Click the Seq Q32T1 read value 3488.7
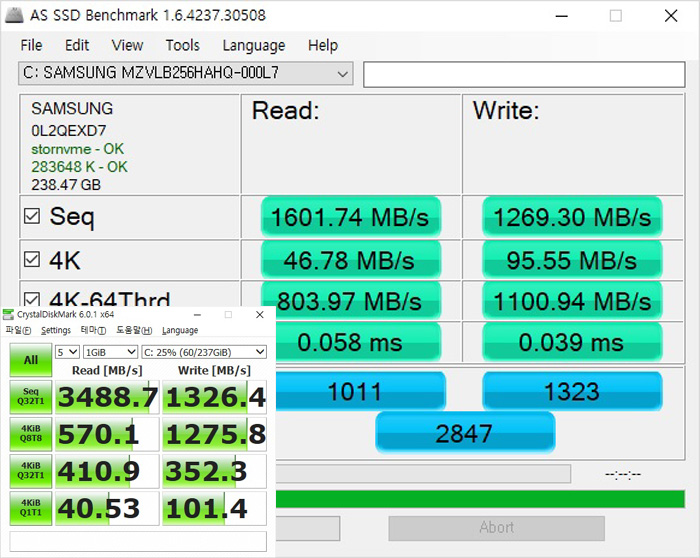Image resolution: width=700 pixels, height=558 pixels. point(107,397)
